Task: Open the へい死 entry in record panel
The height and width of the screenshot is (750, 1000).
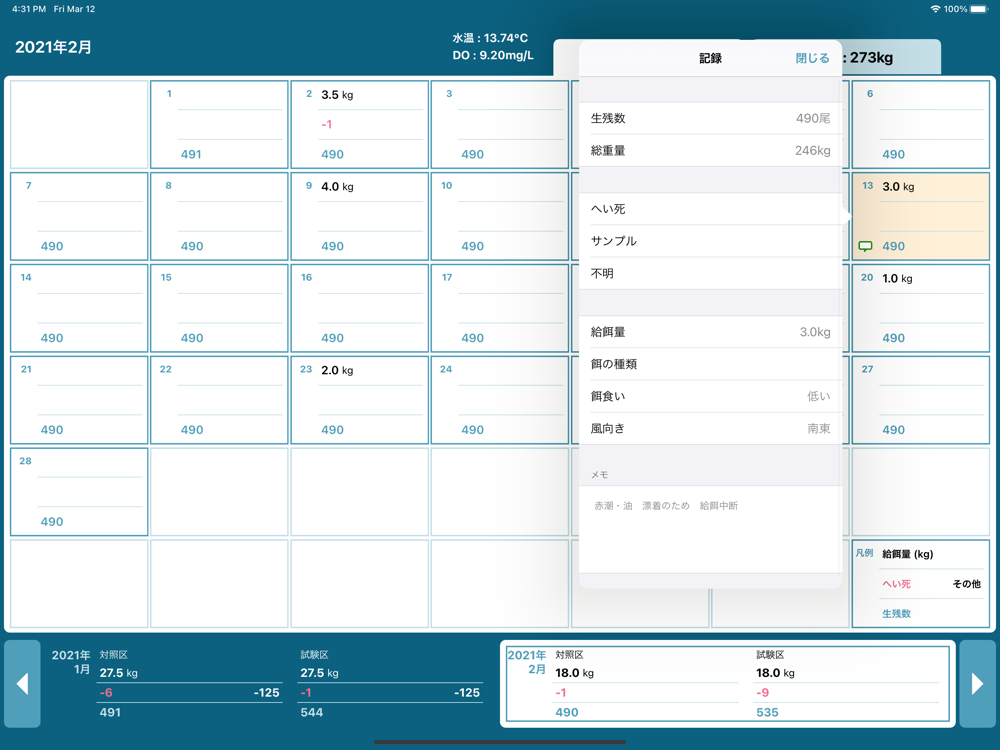Action: click(x=710, y=209)
